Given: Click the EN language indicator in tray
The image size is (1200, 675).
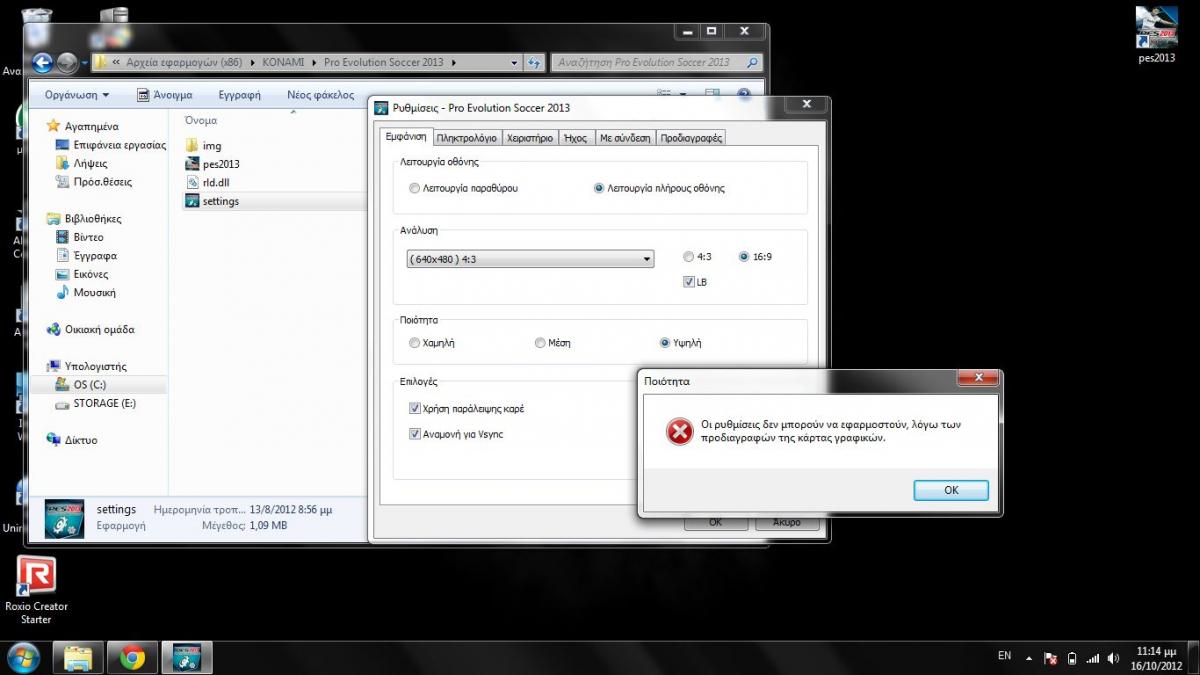Looking at the screenshot, I should pyautogui.click(x=1004, y=656).
